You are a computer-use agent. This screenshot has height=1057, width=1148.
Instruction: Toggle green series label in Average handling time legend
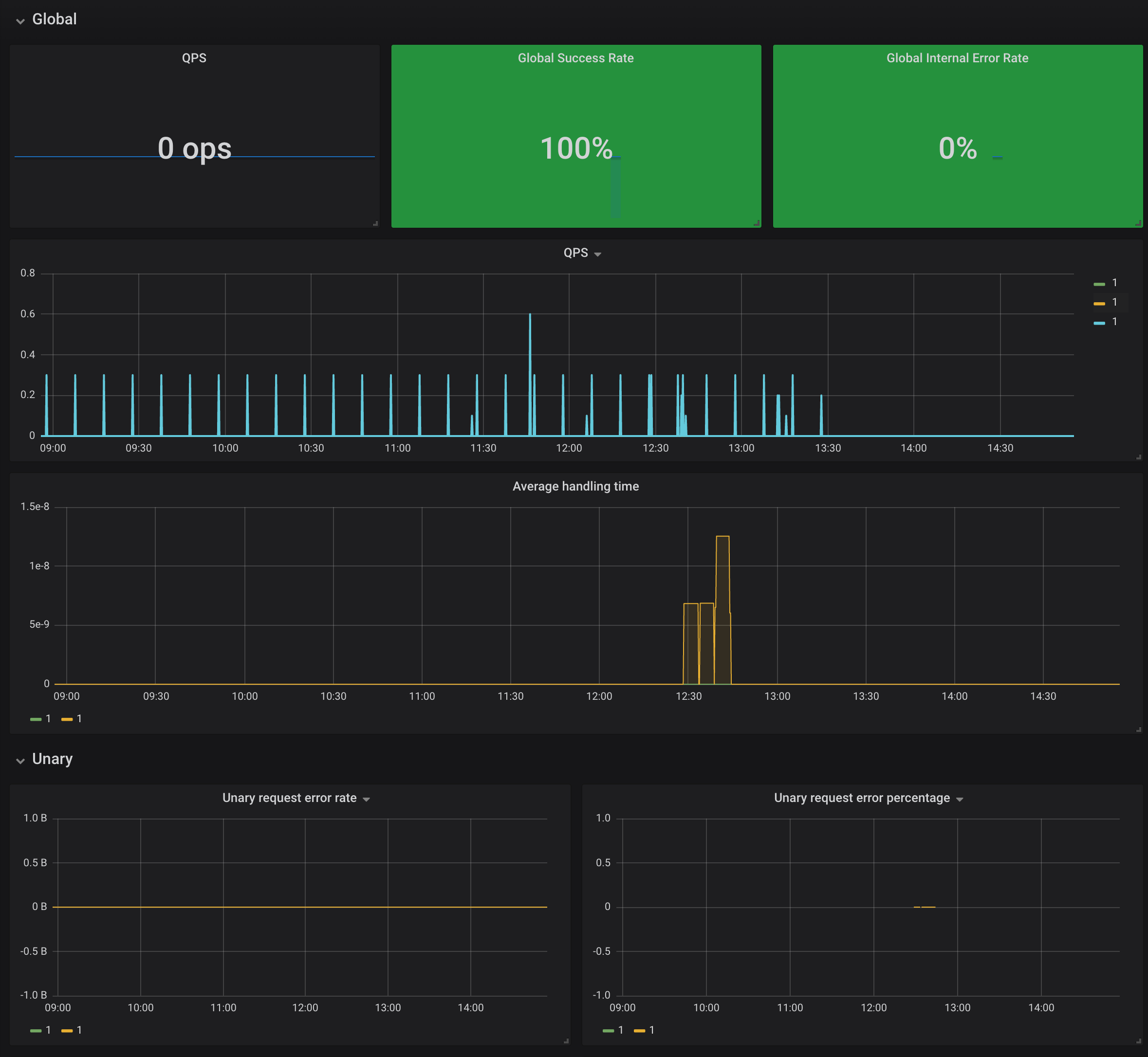(48, 718)
